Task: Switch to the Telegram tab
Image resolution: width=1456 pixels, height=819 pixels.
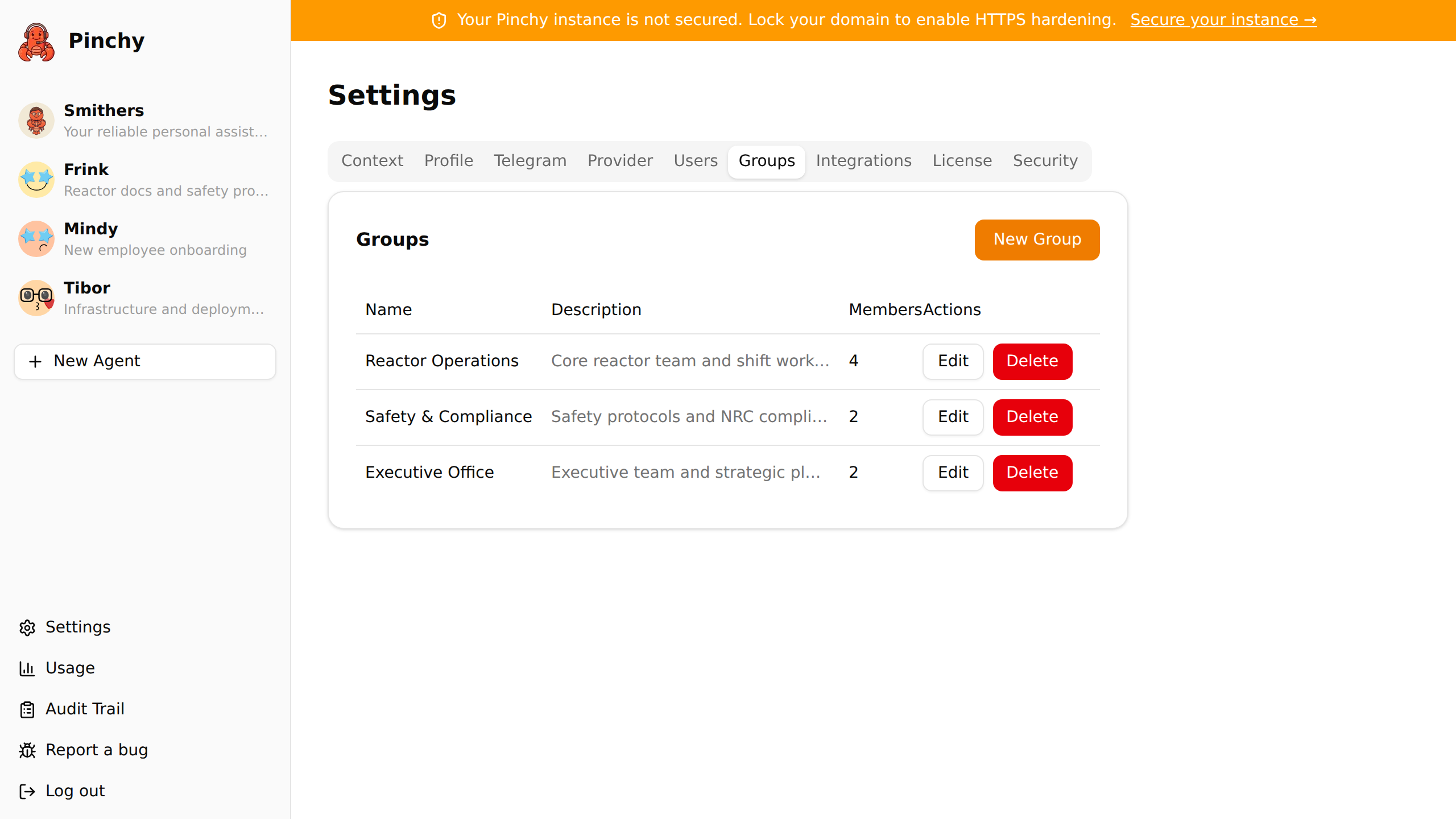Action: tap(530, 161)
